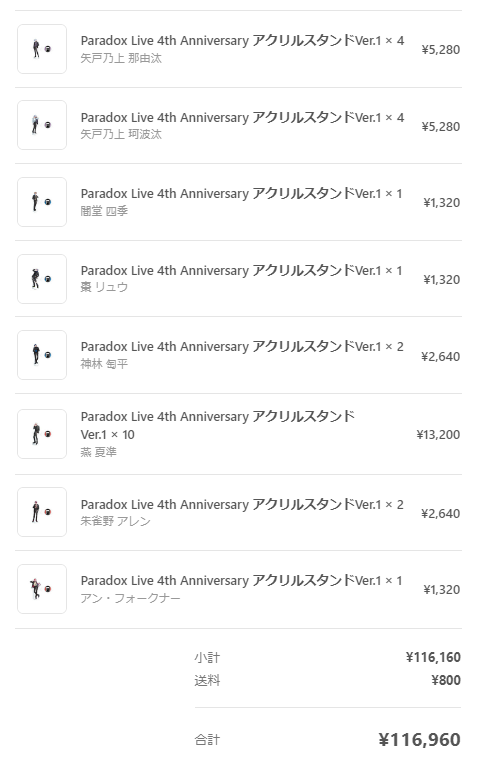Open product title above 矢戸乃上 珂波汰
Viewport: 496px width, 767px height.
click(x=242, y=117)
